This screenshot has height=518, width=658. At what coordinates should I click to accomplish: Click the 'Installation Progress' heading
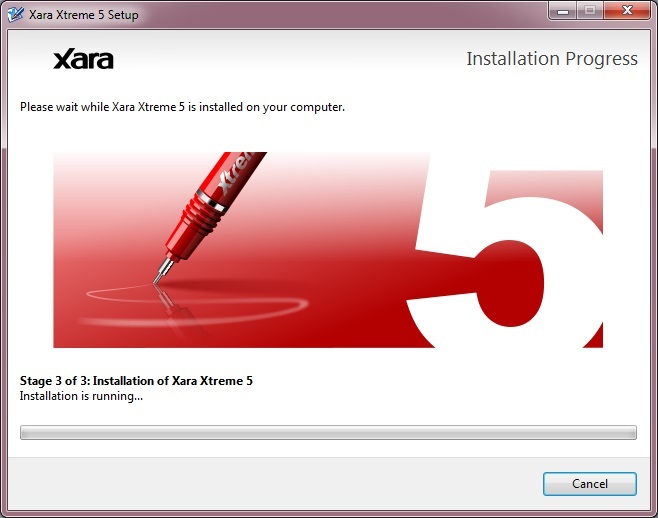click(x=552, y=59)
